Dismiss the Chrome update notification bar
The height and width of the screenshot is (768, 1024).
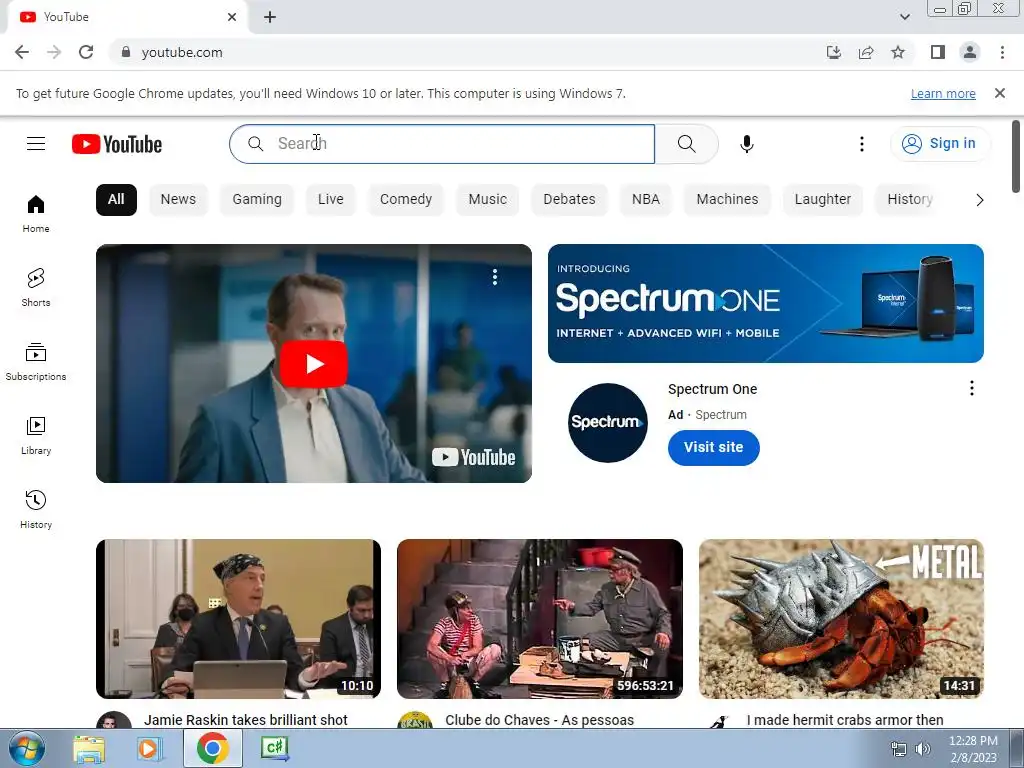(x=1000, y=93)
